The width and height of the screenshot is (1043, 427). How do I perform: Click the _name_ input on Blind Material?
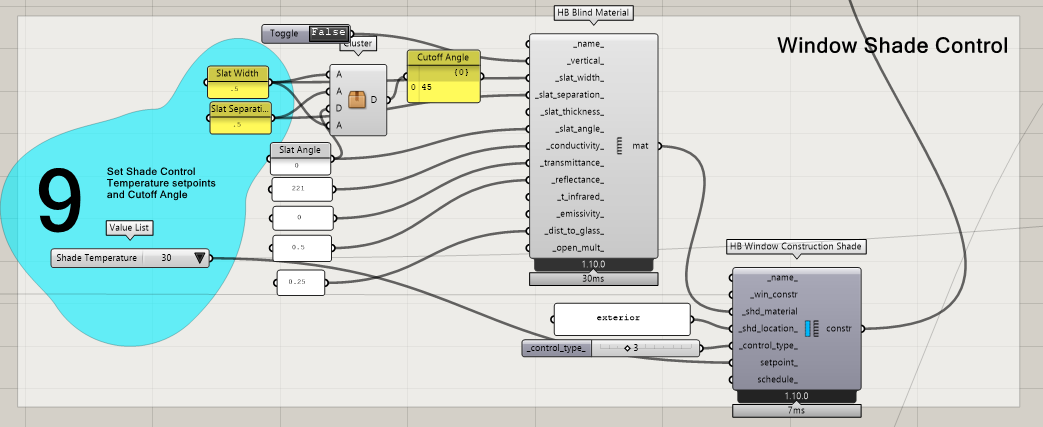point(589,43)
